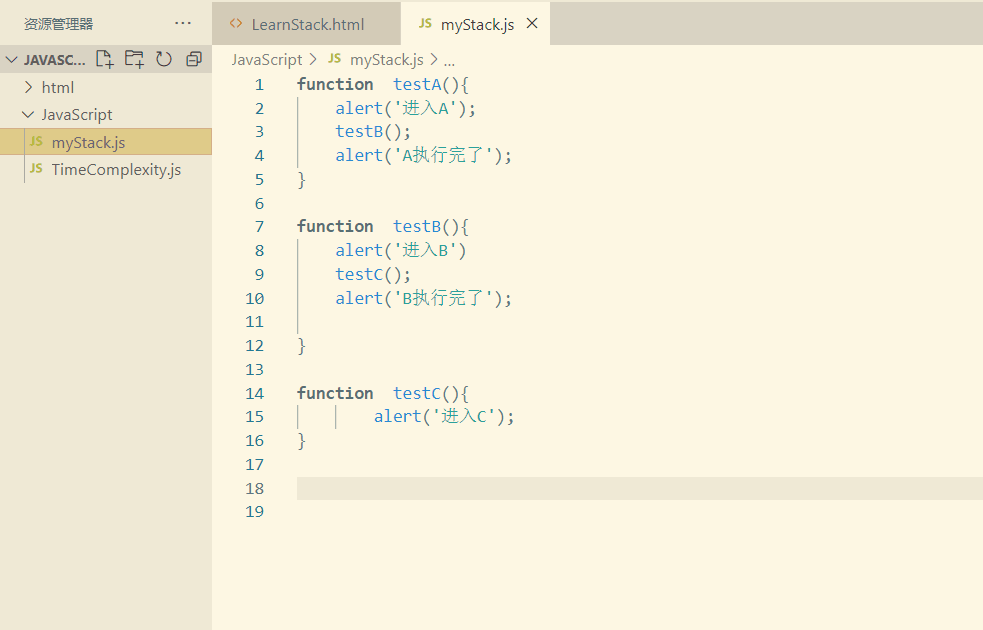Place cursor on highlighted empty line 18
The width and height of the screenshot is (983, 630).
640,488
